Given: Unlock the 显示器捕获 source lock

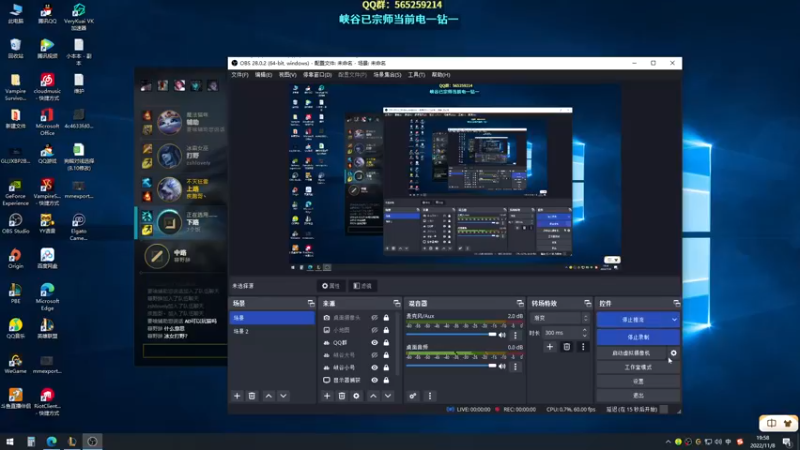Looking at the screenshot, I should click(386, 380).
